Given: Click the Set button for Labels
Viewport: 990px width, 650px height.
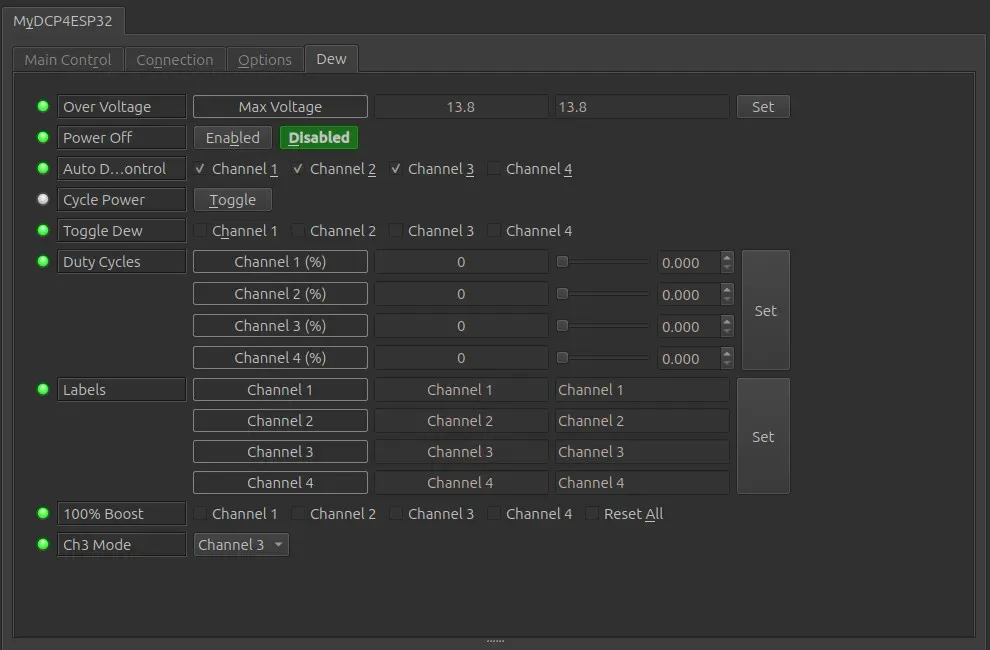Looking at the screenshot, I should (x=763, y=436).
